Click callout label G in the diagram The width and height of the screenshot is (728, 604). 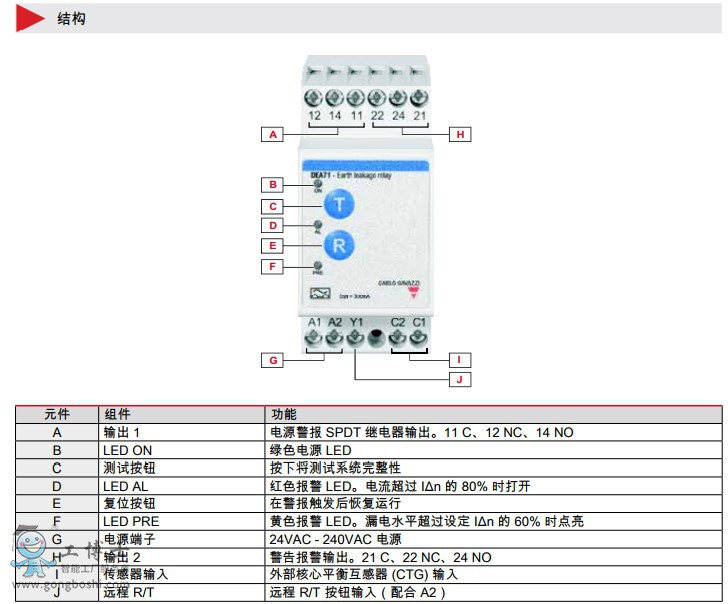[273, 360]
